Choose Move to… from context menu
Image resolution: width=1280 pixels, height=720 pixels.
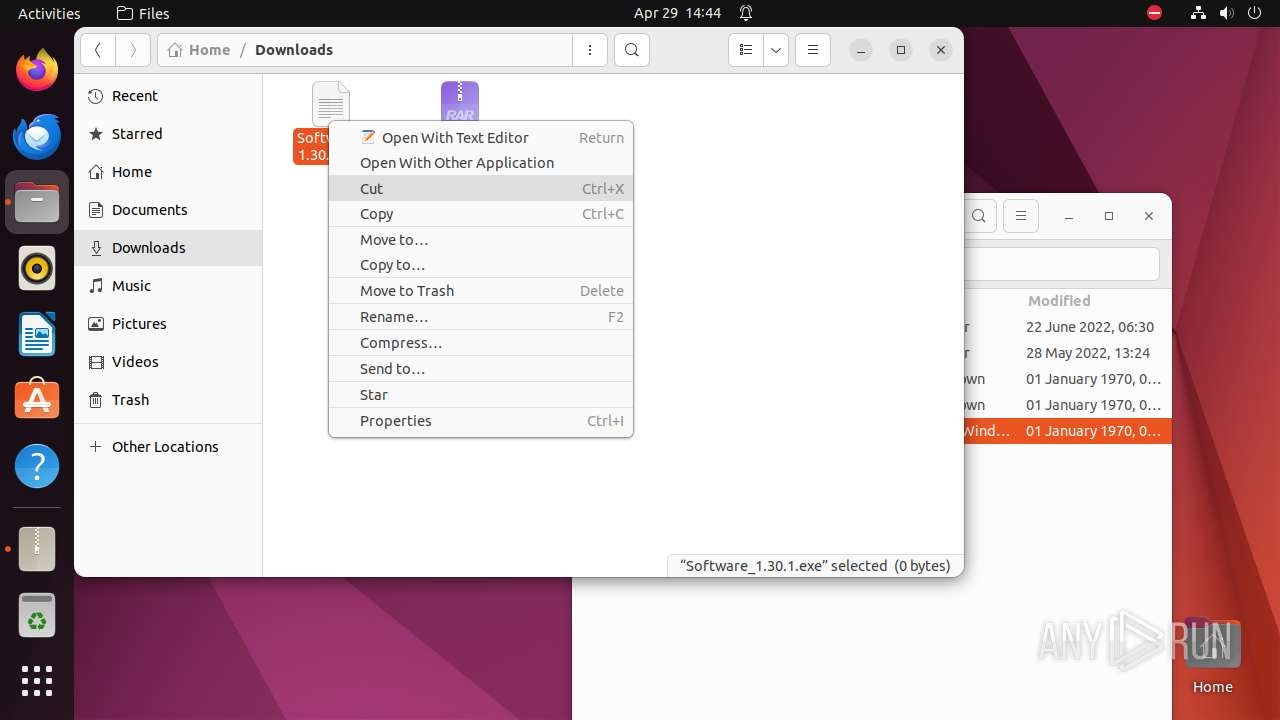click(x=481, y=240)
